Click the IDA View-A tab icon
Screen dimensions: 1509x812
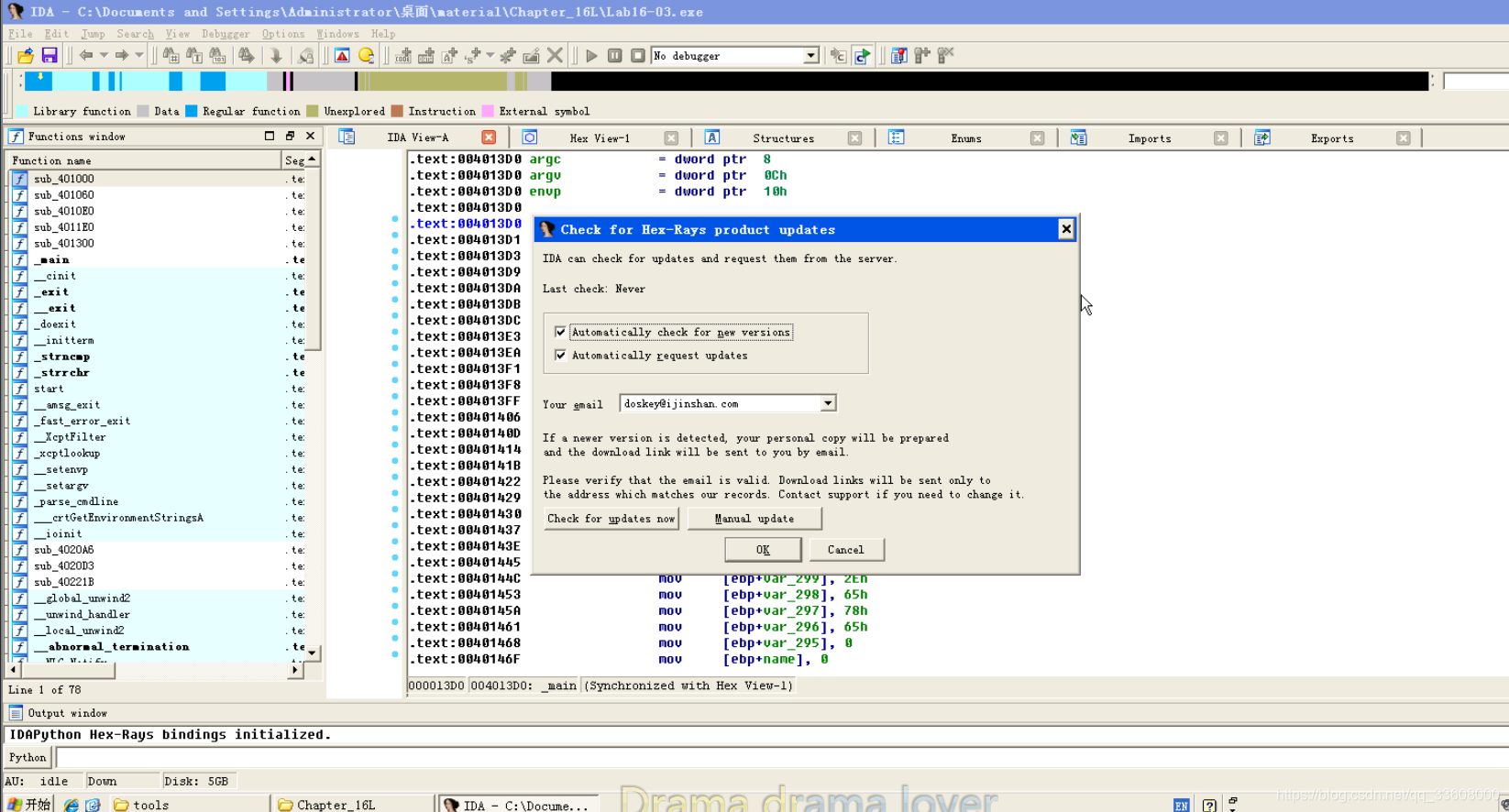[x=347, y=137]
